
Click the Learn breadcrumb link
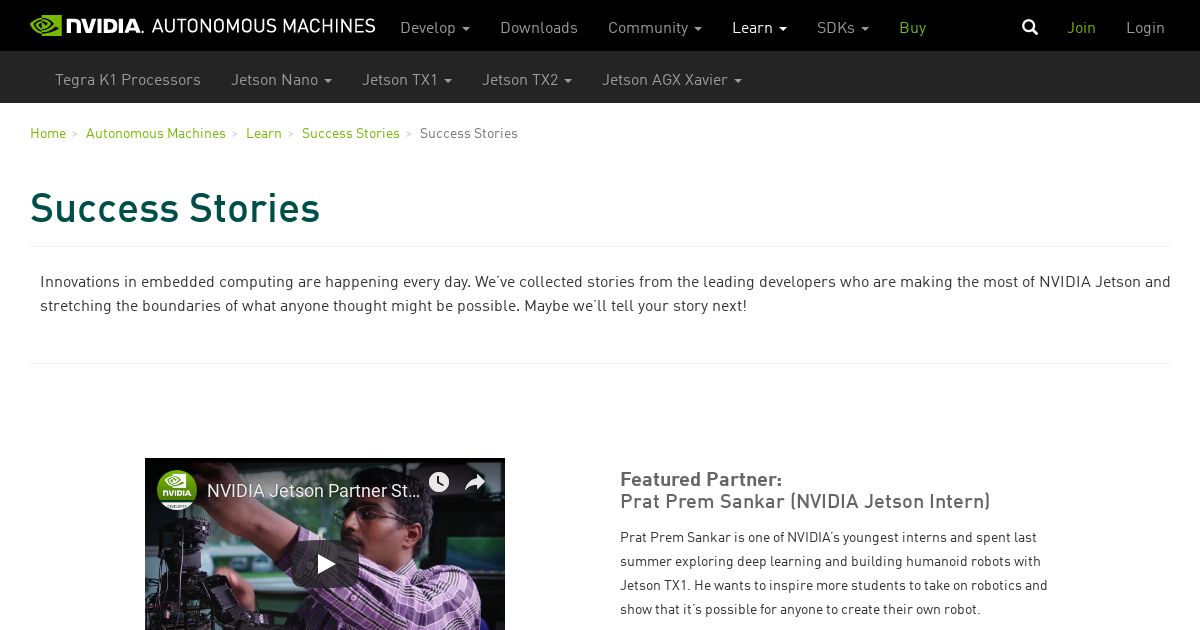tap(264, 133)
